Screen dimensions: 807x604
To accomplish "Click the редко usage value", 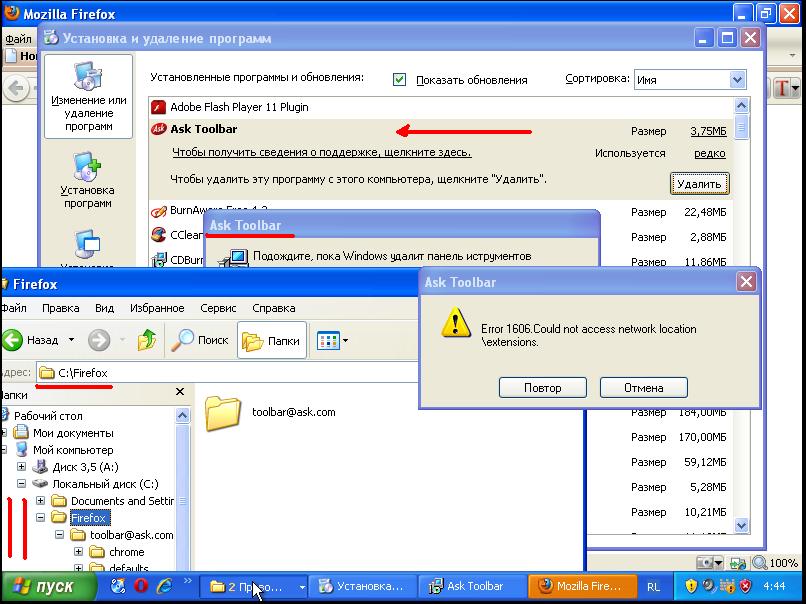I will [x=710, y=153].
